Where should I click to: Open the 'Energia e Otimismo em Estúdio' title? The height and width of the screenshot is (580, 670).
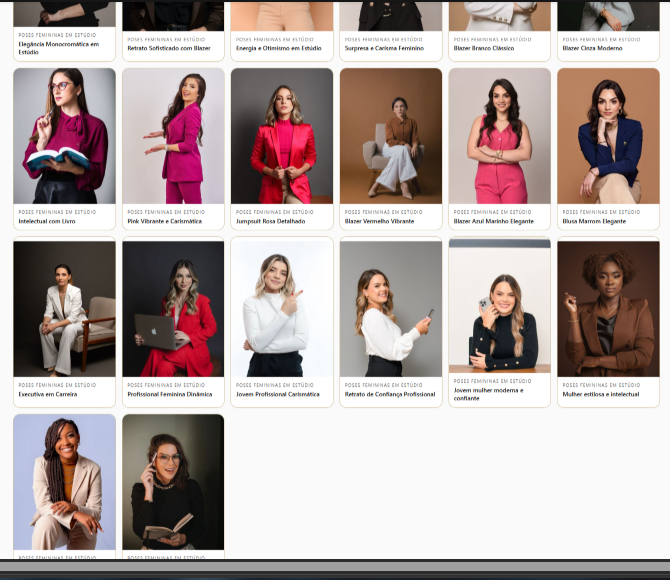click(279, 48)
